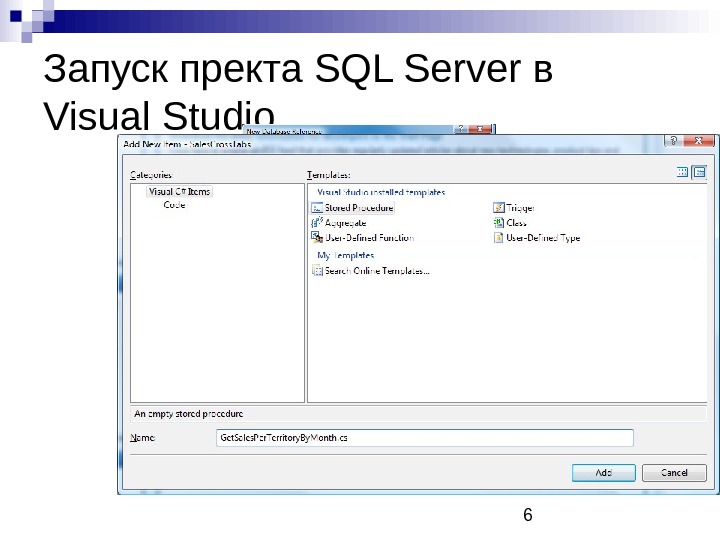Viewport: 720px width, 540px height.
Task: Choose the Aggregate template icon
Action: [317, 223]
